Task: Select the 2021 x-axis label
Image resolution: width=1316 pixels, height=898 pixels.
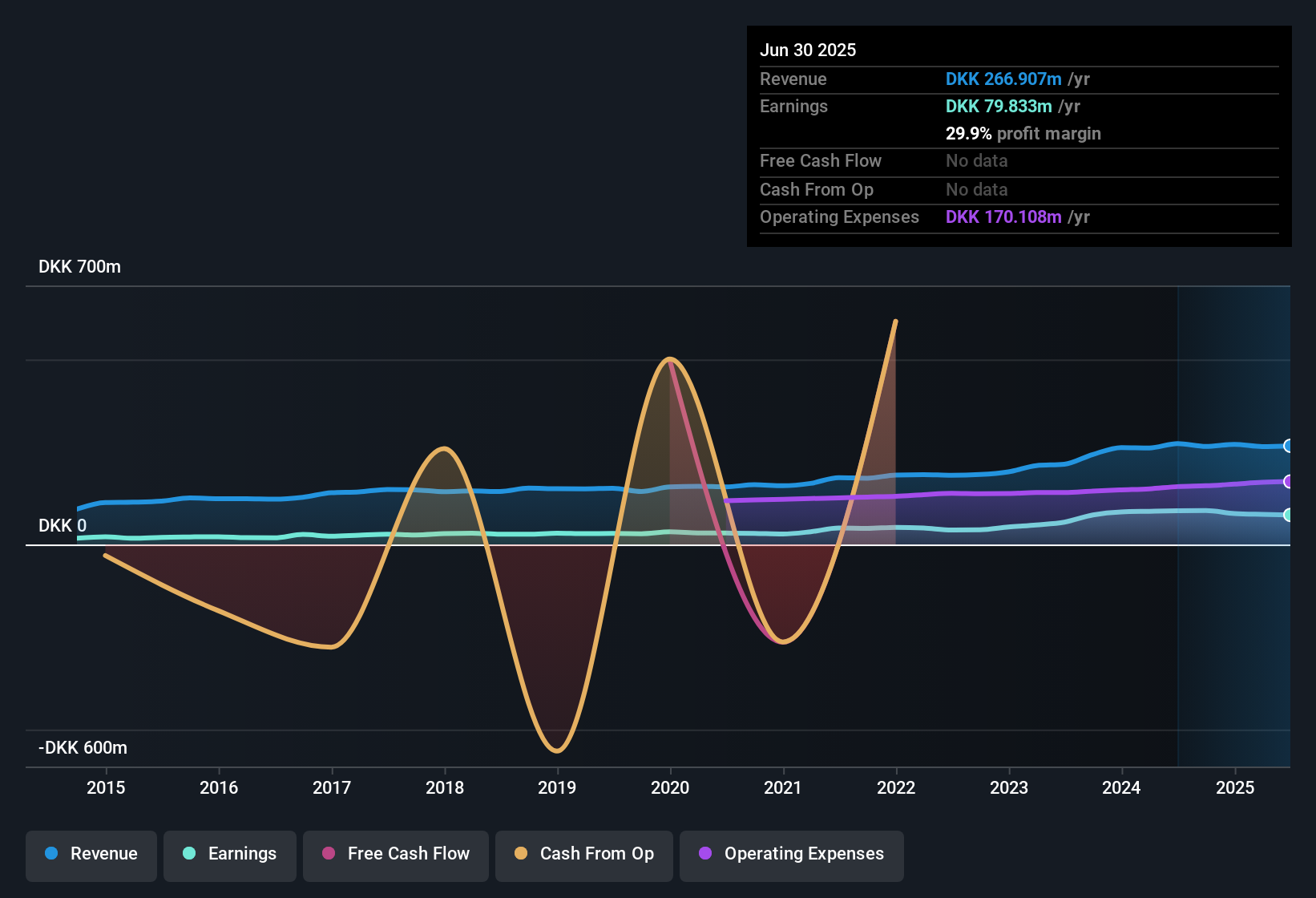Action: pyautogui.click(x=783, y=788)
